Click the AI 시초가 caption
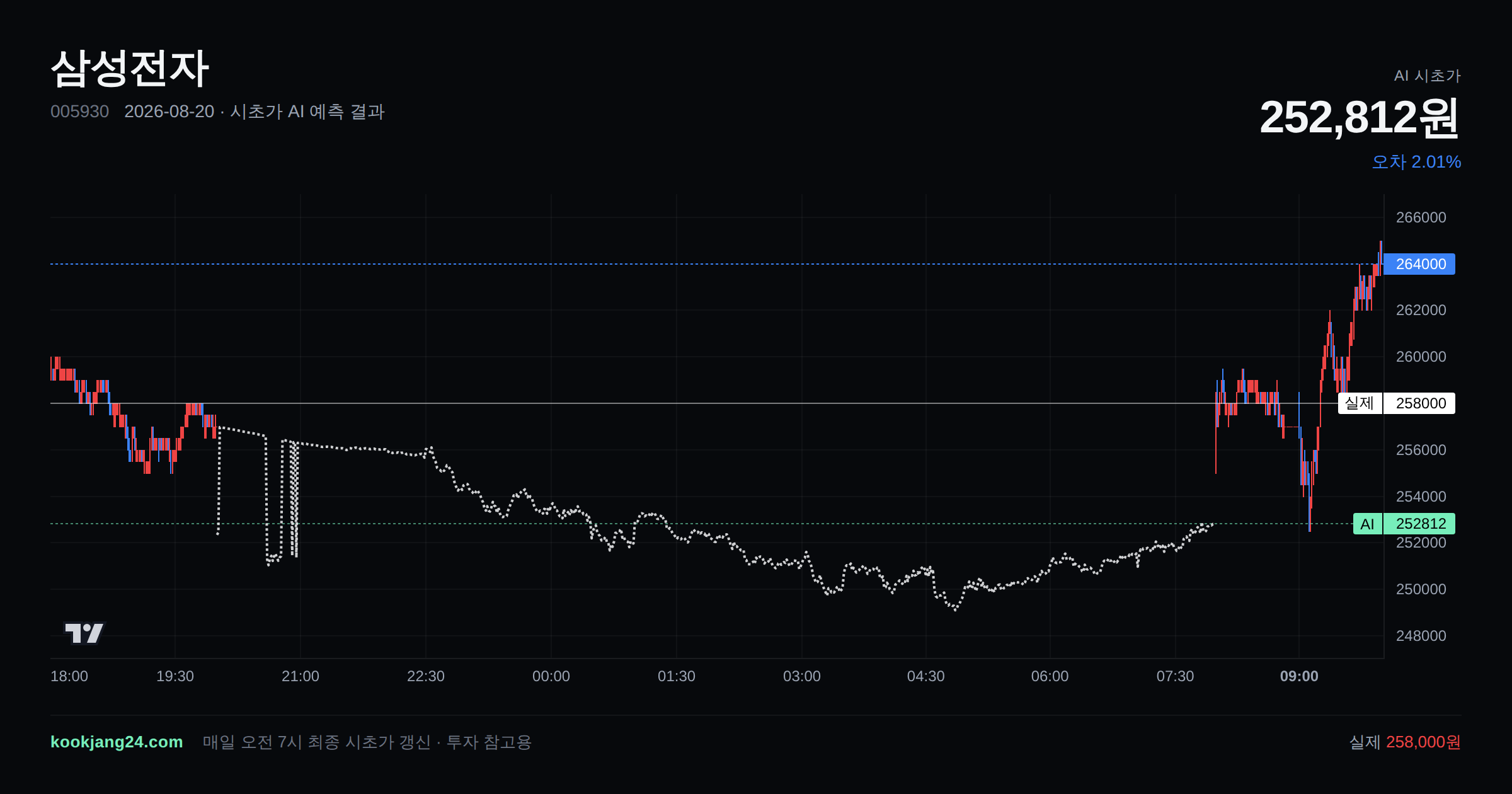1512x794 pixels. point(1427,76)
